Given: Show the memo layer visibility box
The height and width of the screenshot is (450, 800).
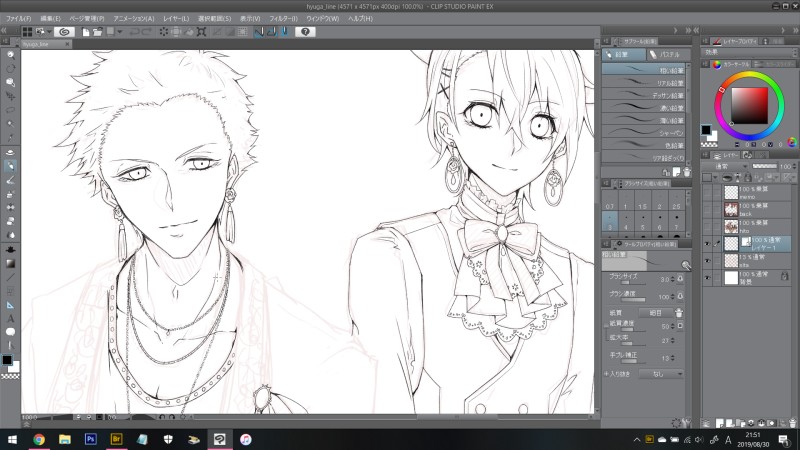Looking at the screenshot, I should click(x=707, y=192).
